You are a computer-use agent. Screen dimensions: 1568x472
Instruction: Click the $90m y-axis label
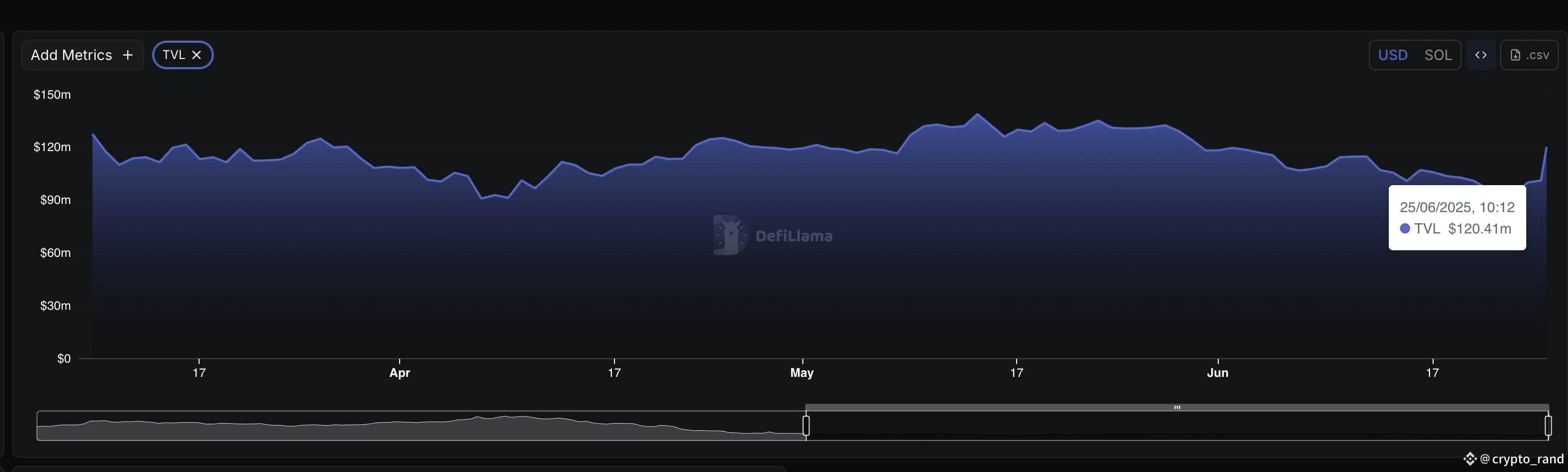tap(55, 199)
